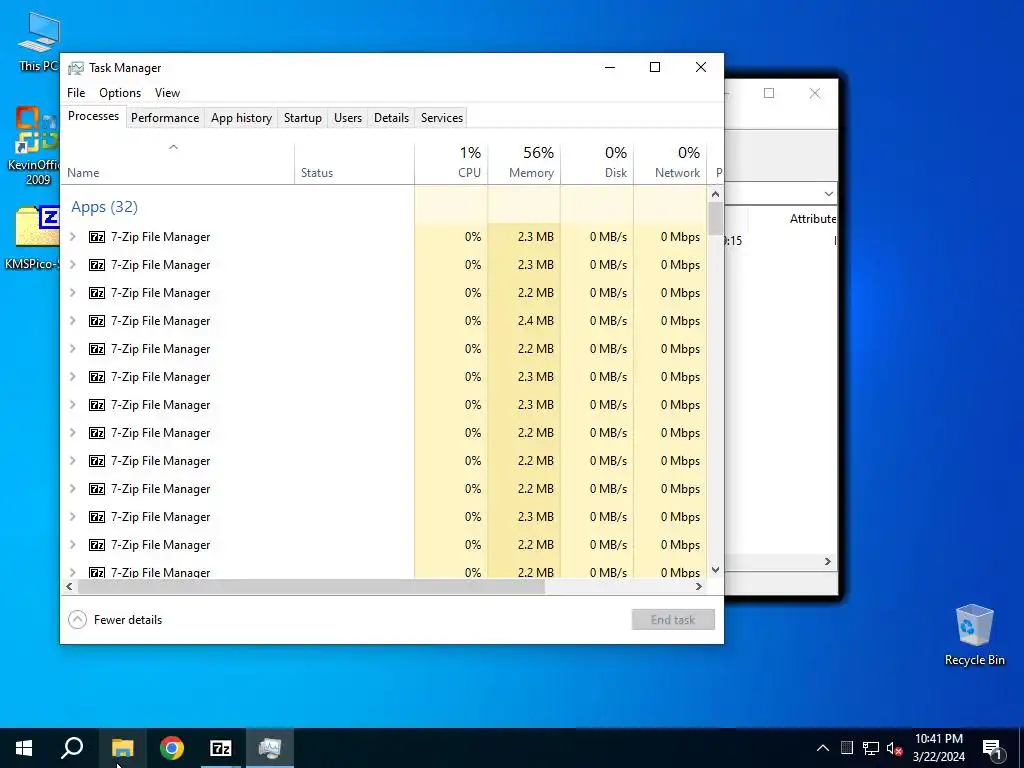Screen dimensions: 1024x768
Task: Open taskbar Search
Action: pos(72,748)
